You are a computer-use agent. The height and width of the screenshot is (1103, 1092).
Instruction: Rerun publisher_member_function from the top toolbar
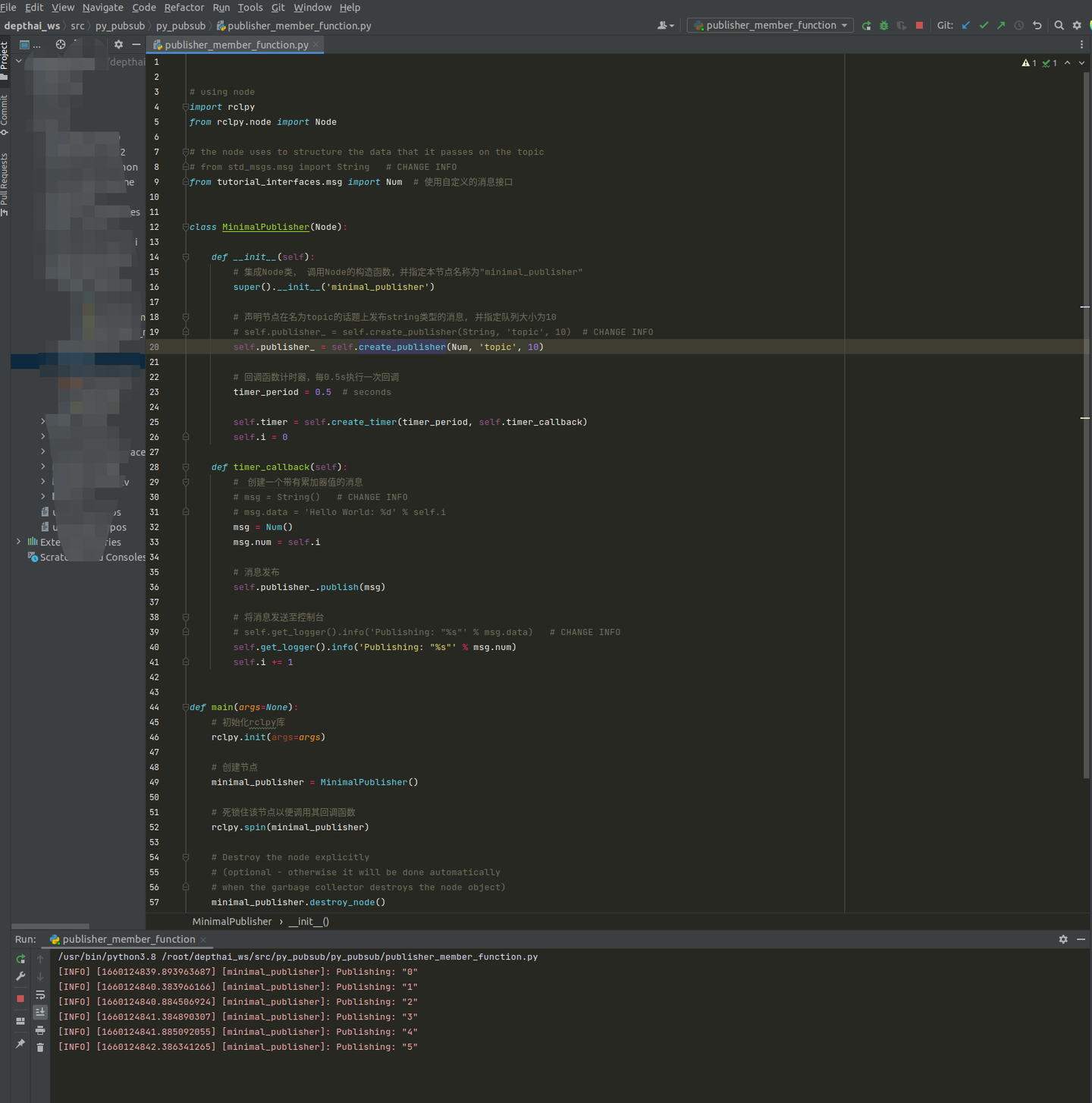[866, 26]
